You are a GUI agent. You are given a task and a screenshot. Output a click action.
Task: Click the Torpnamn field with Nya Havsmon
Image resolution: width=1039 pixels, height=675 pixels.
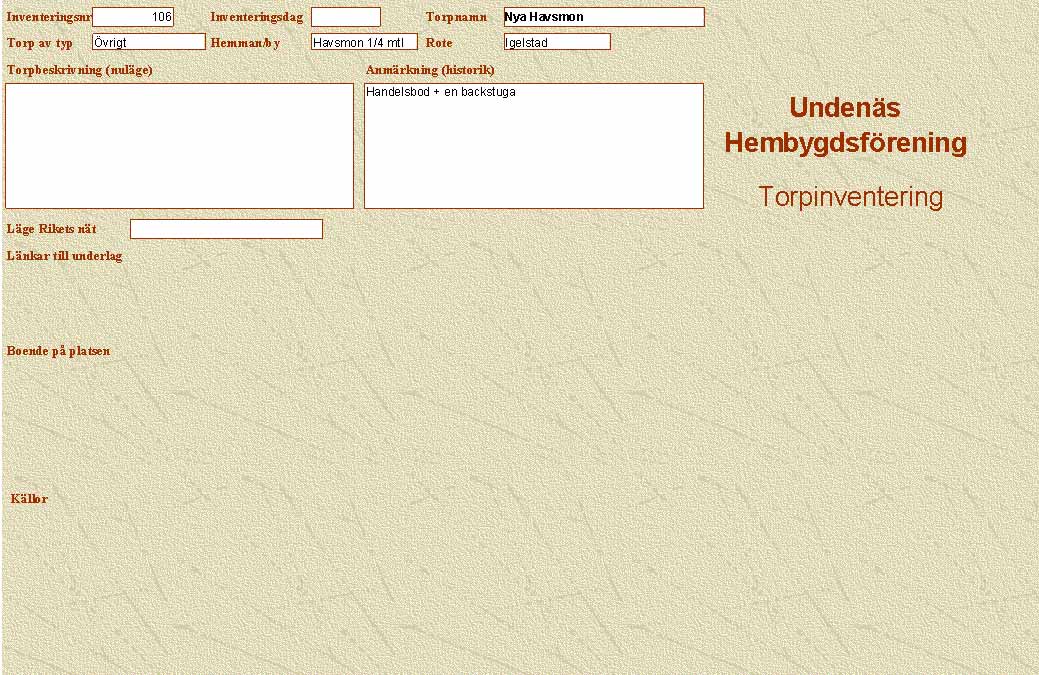point(603,17)
